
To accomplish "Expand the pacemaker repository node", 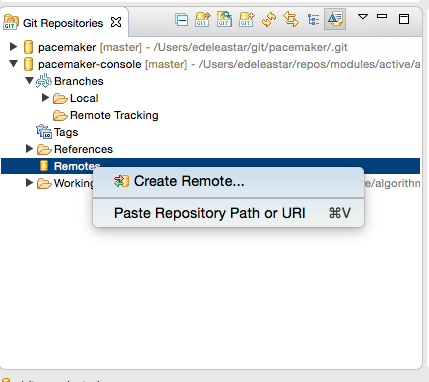I will (x=13, y=46).
